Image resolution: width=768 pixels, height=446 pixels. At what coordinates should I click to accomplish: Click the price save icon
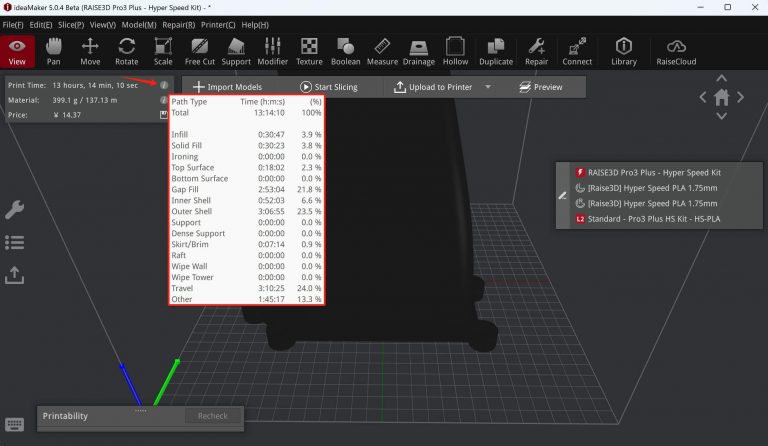[164, 115]
